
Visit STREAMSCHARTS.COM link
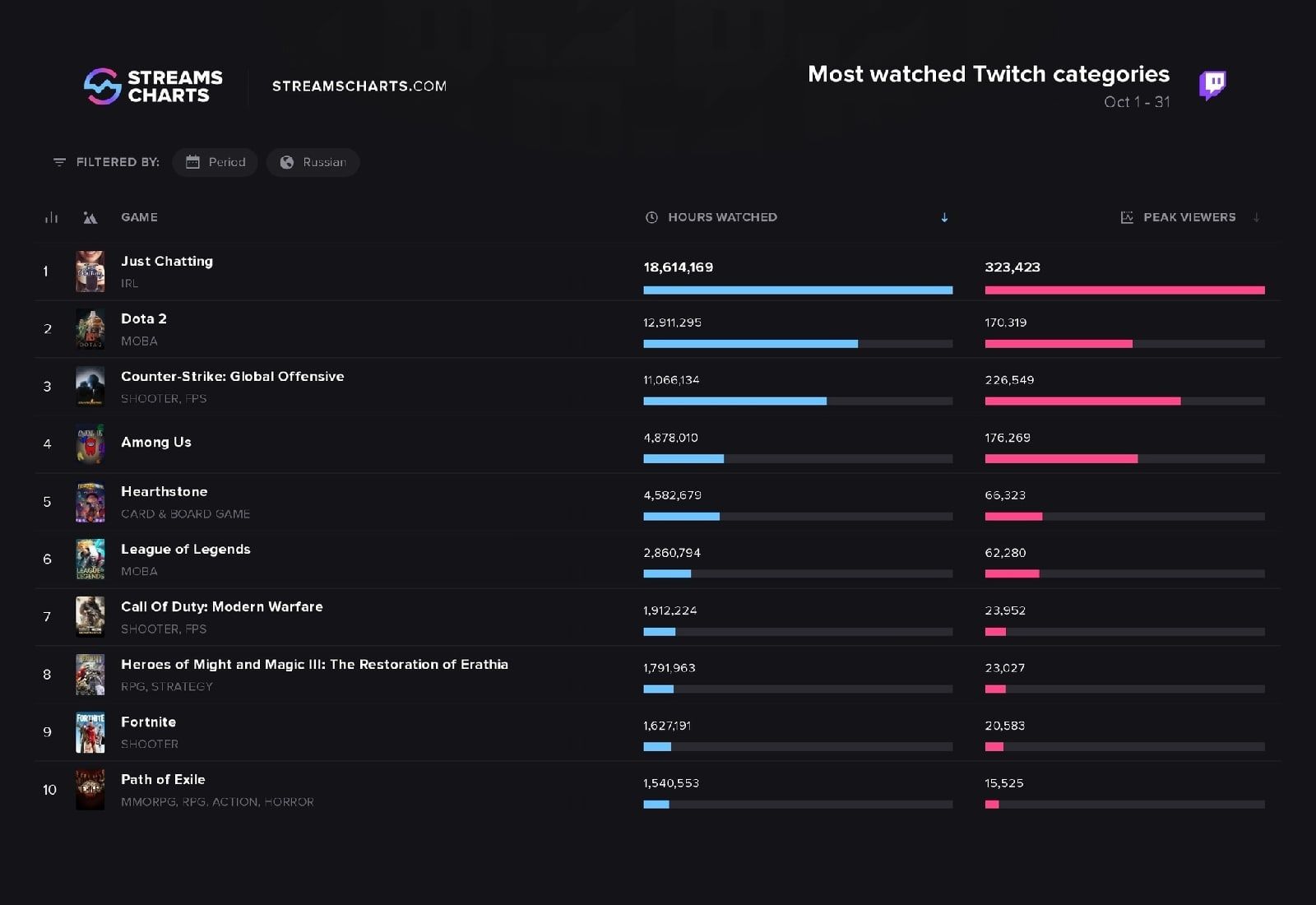pos(359,86)
